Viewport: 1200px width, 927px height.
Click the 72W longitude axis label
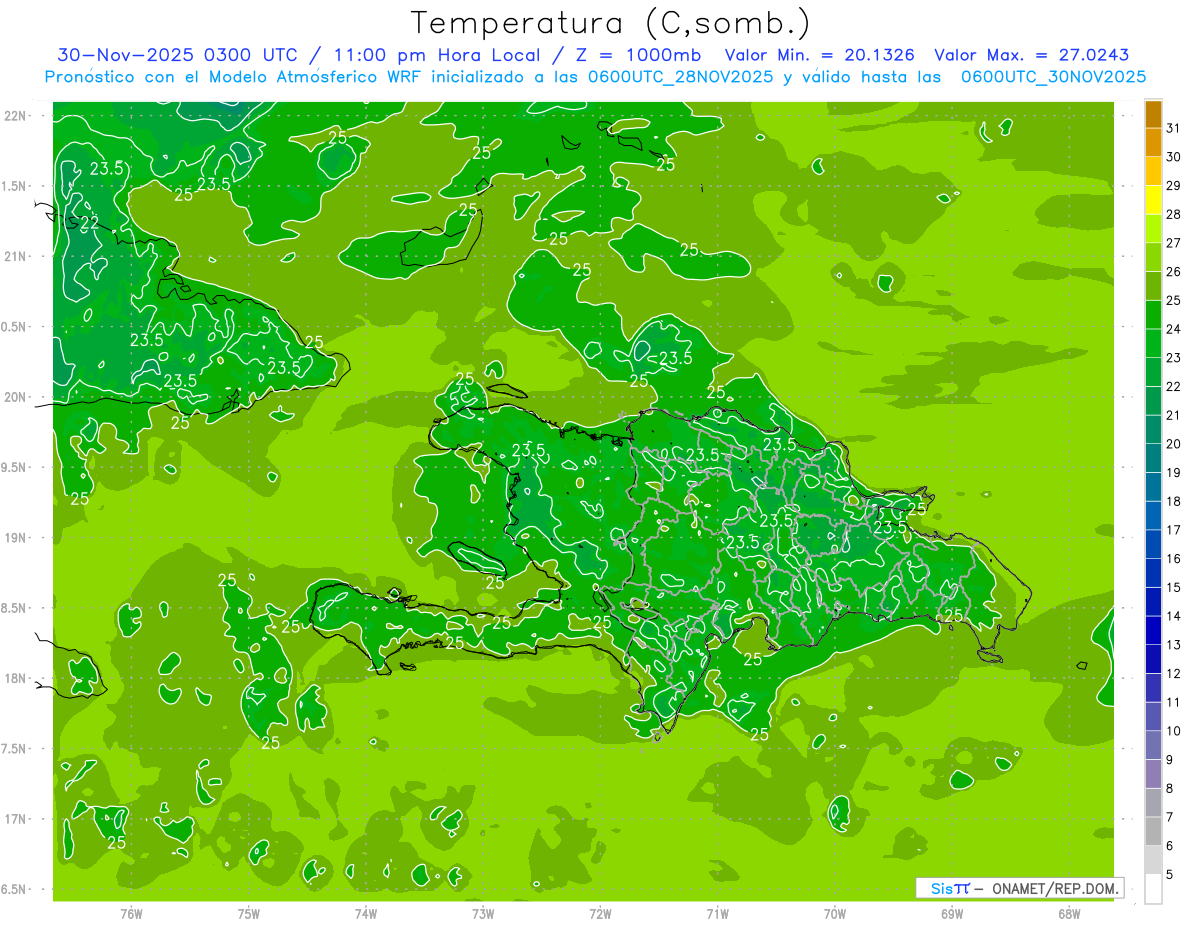600,914
